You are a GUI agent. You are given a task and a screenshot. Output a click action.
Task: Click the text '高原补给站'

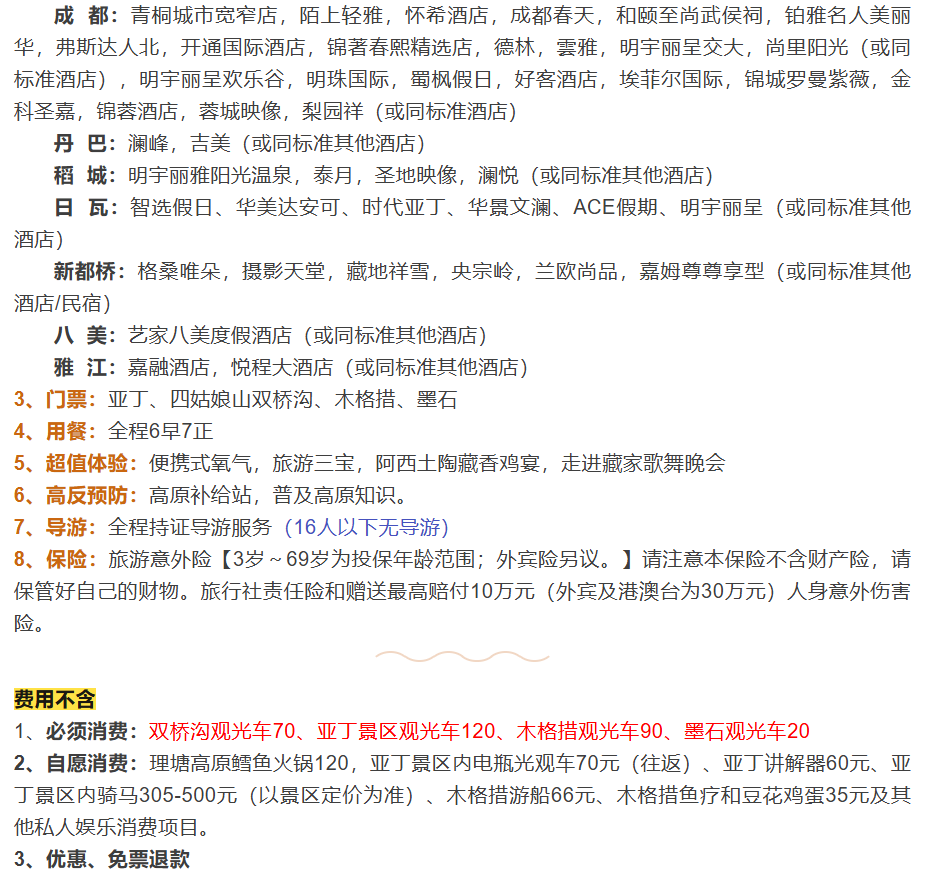tap(200, 495)
